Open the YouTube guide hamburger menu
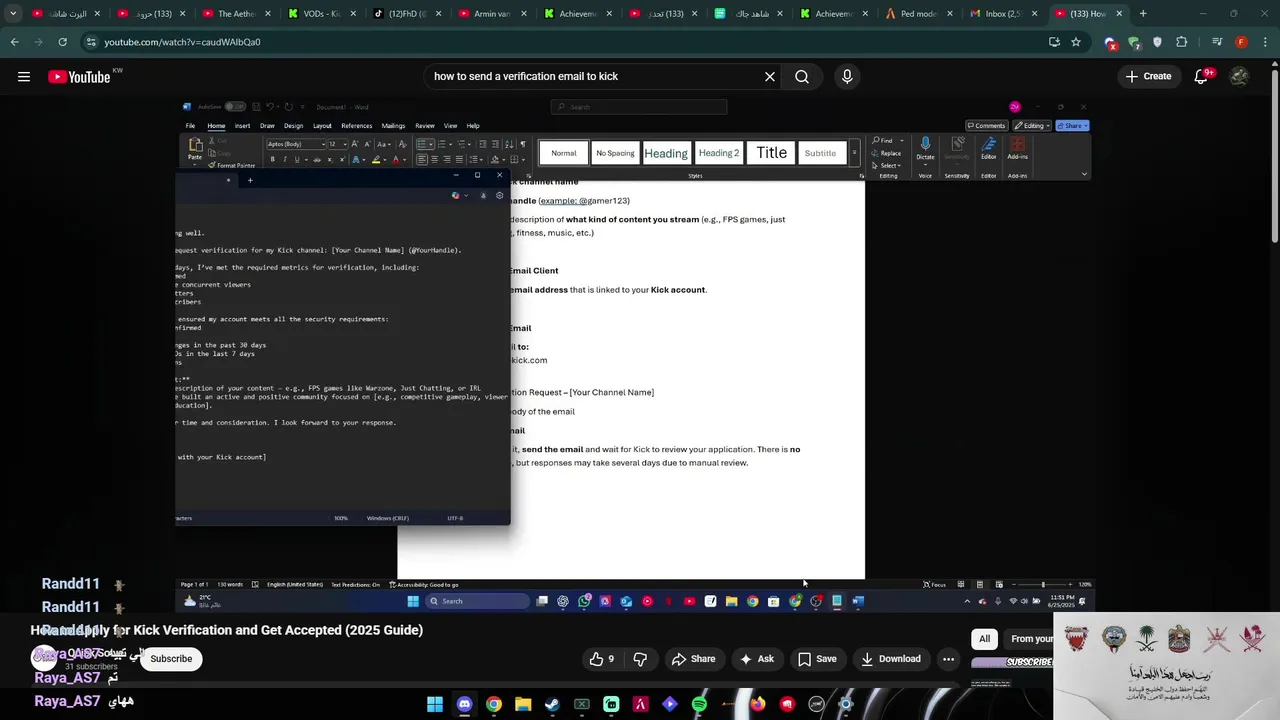This screenshot has width=1280, height=720. 24,76
